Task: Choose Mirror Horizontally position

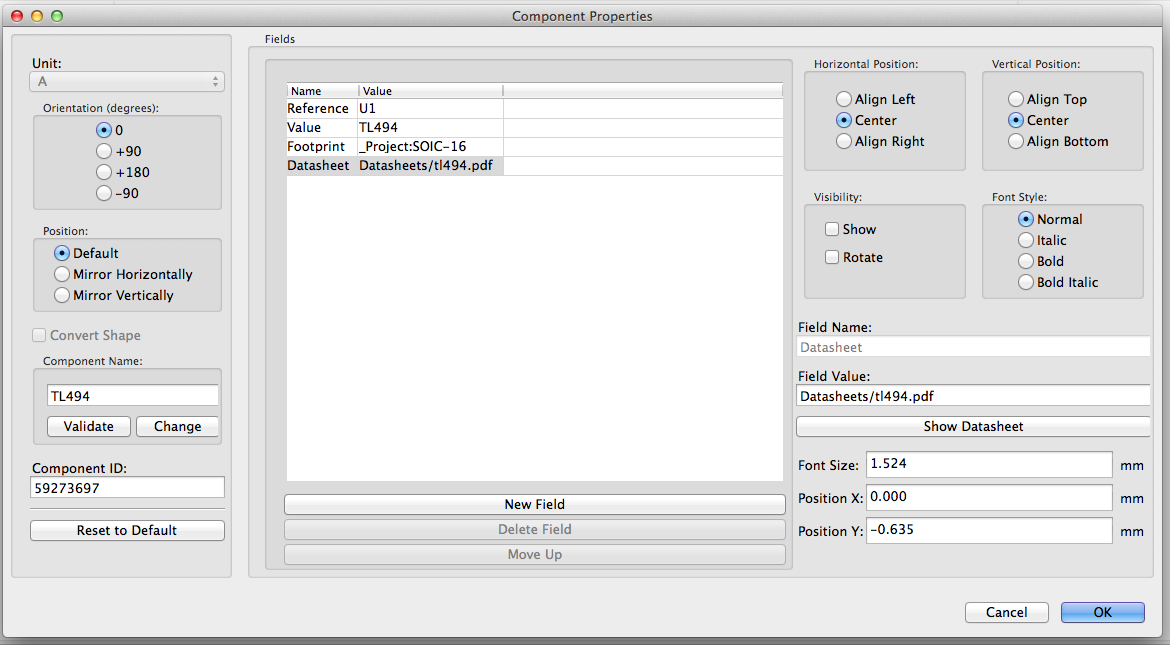Action: click(62, 274)
